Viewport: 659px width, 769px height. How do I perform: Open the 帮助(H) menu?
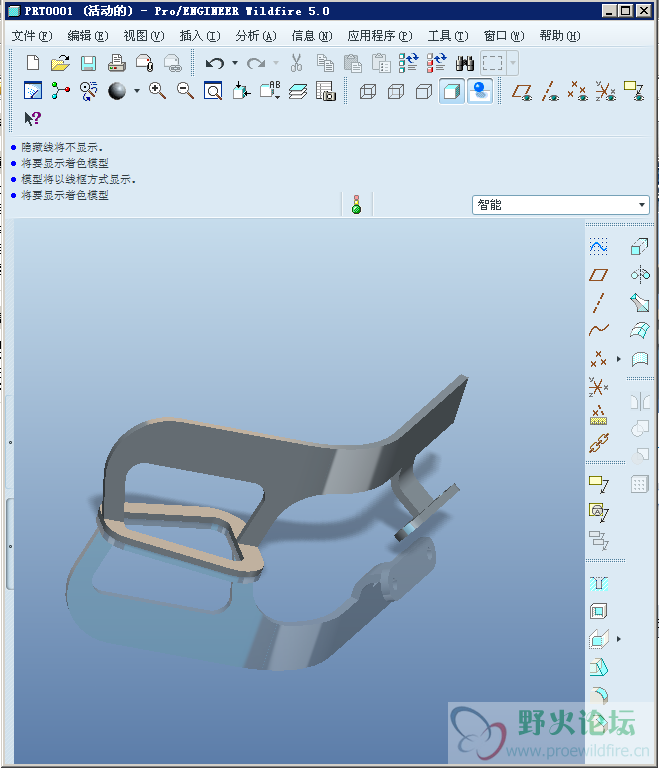point(560,36)
